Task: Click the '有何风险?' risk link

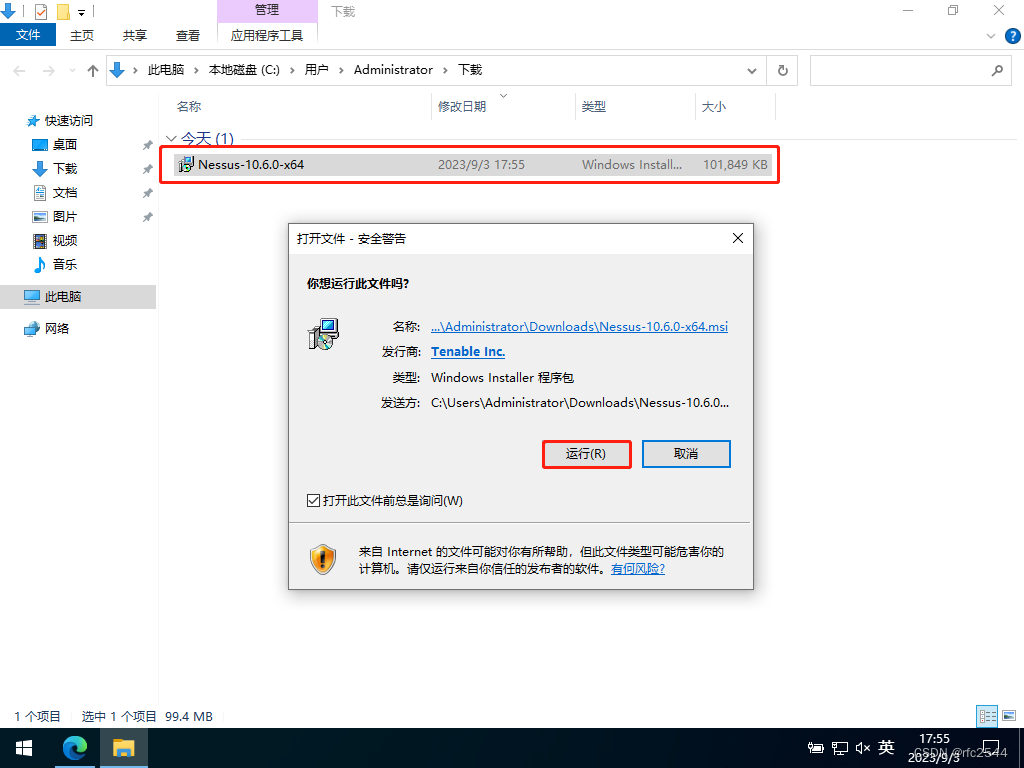Action: click(x=637, y=569)
